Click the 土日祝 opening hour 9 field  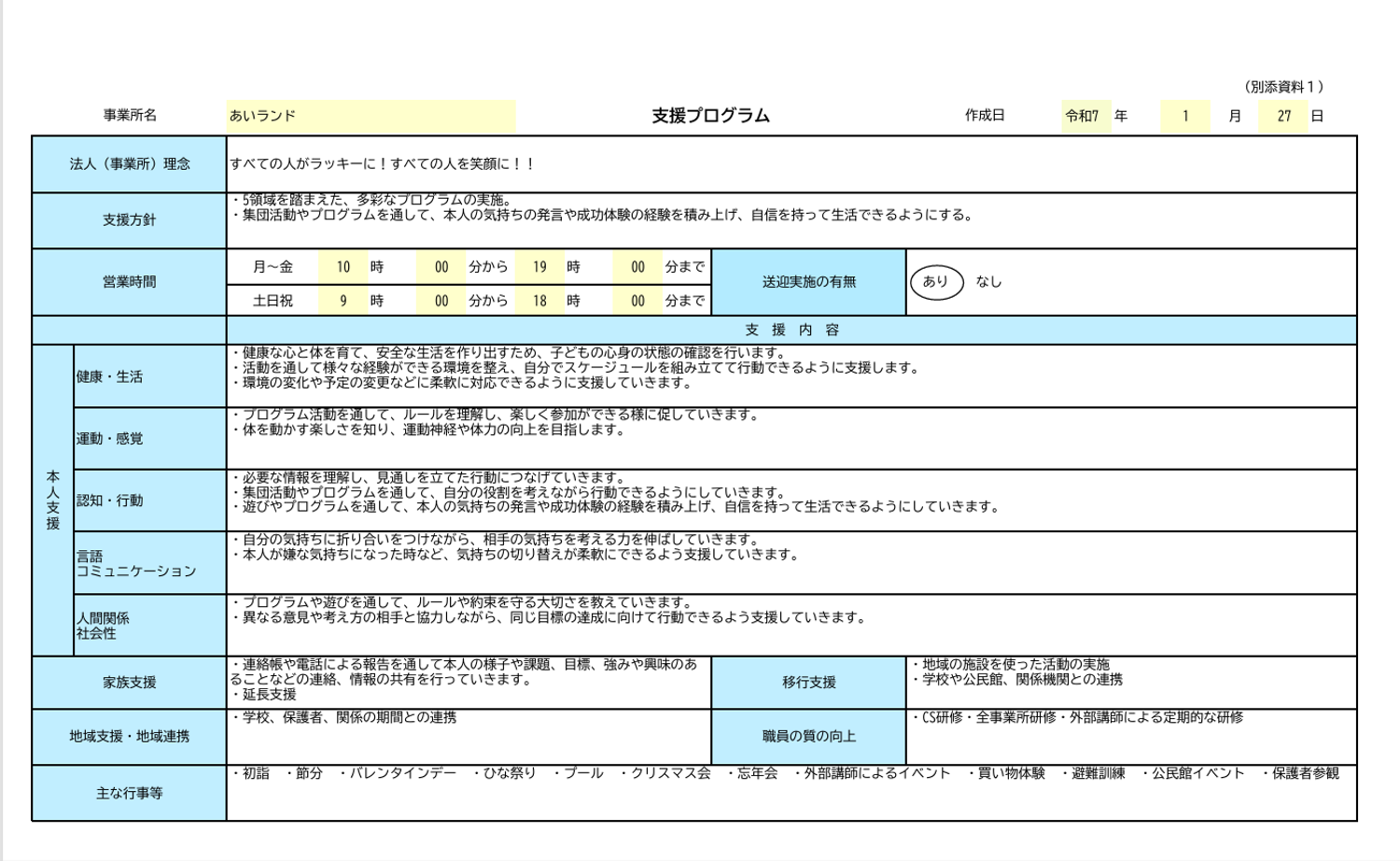coord(343,301)
